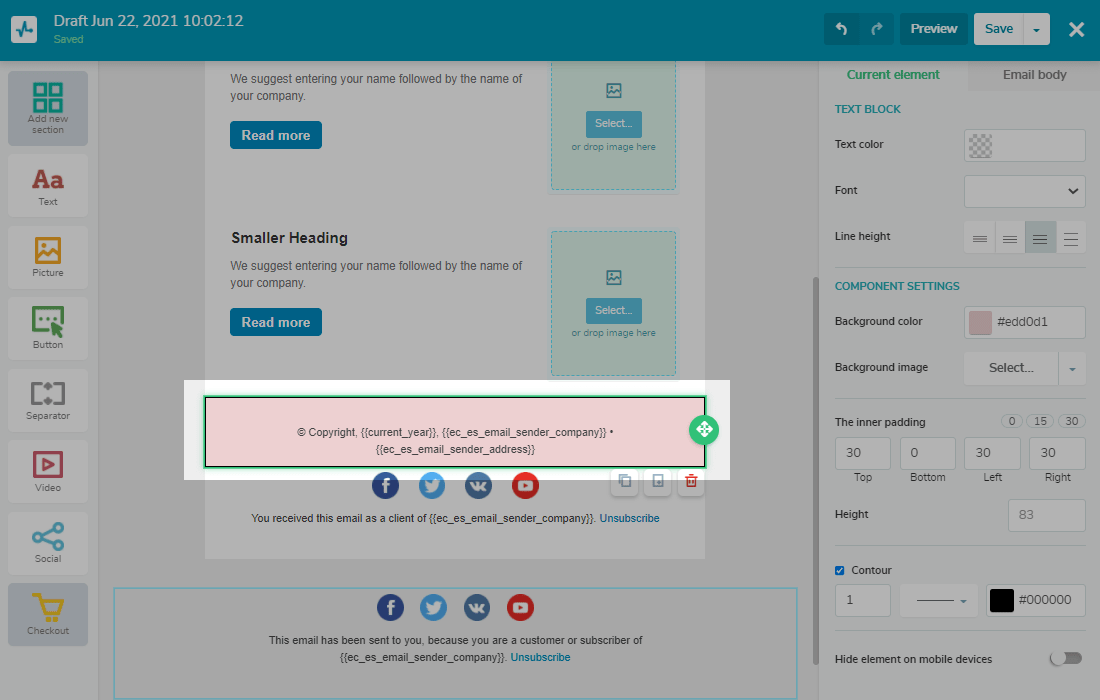The height and width of the screenshot is (700, 1100).
Task: Choose the Checkout cart element
Action: point(48,613)
